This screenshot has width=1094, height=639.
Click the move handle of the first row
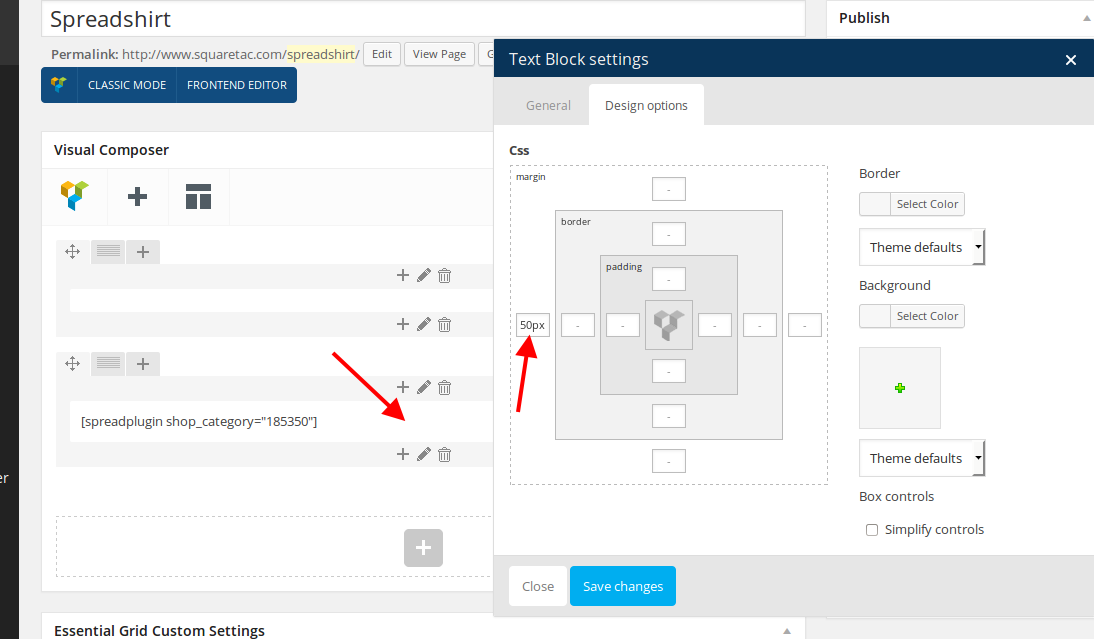click(73, 251)
